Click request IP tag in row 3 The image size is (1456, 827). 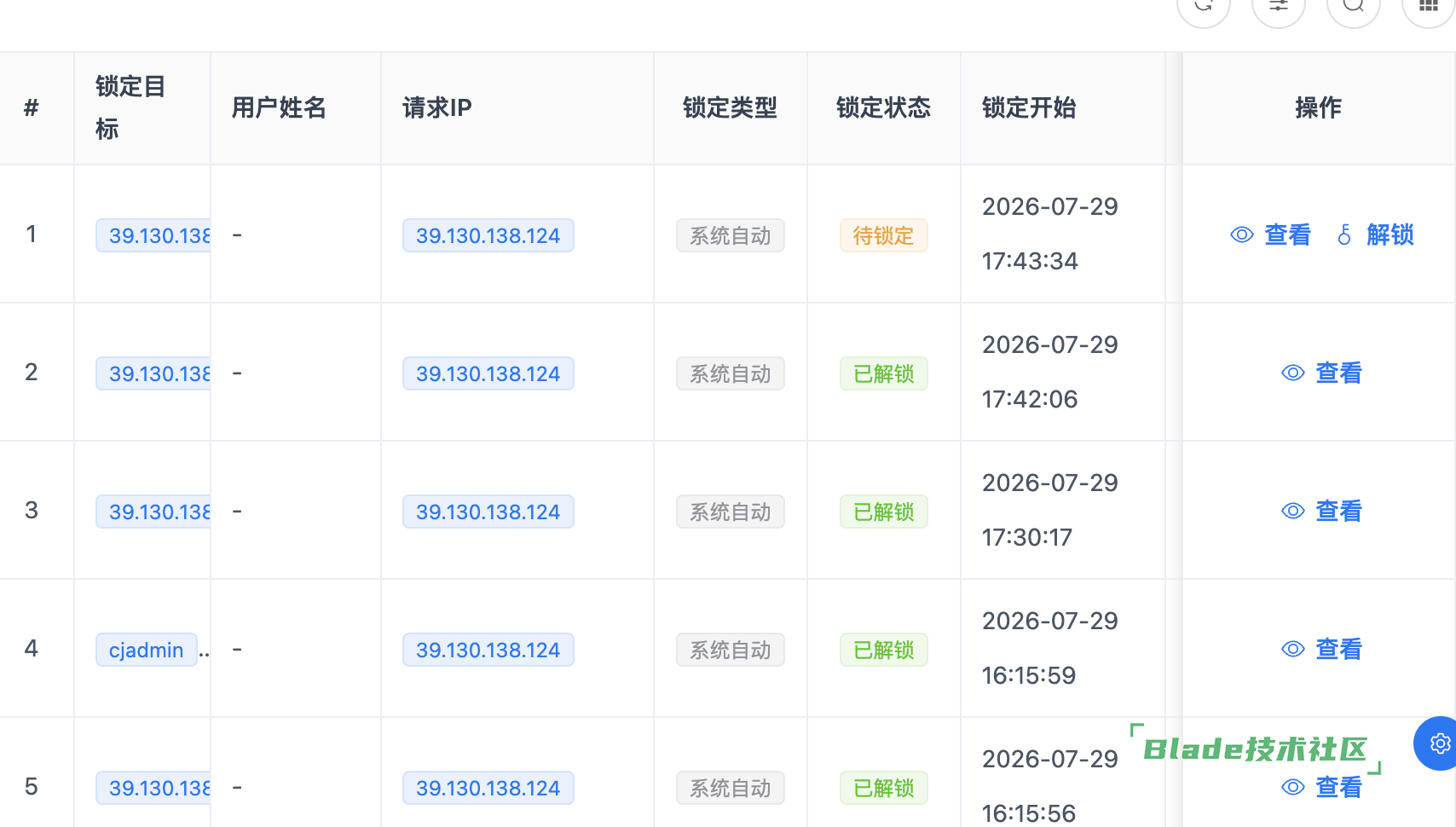488,512
